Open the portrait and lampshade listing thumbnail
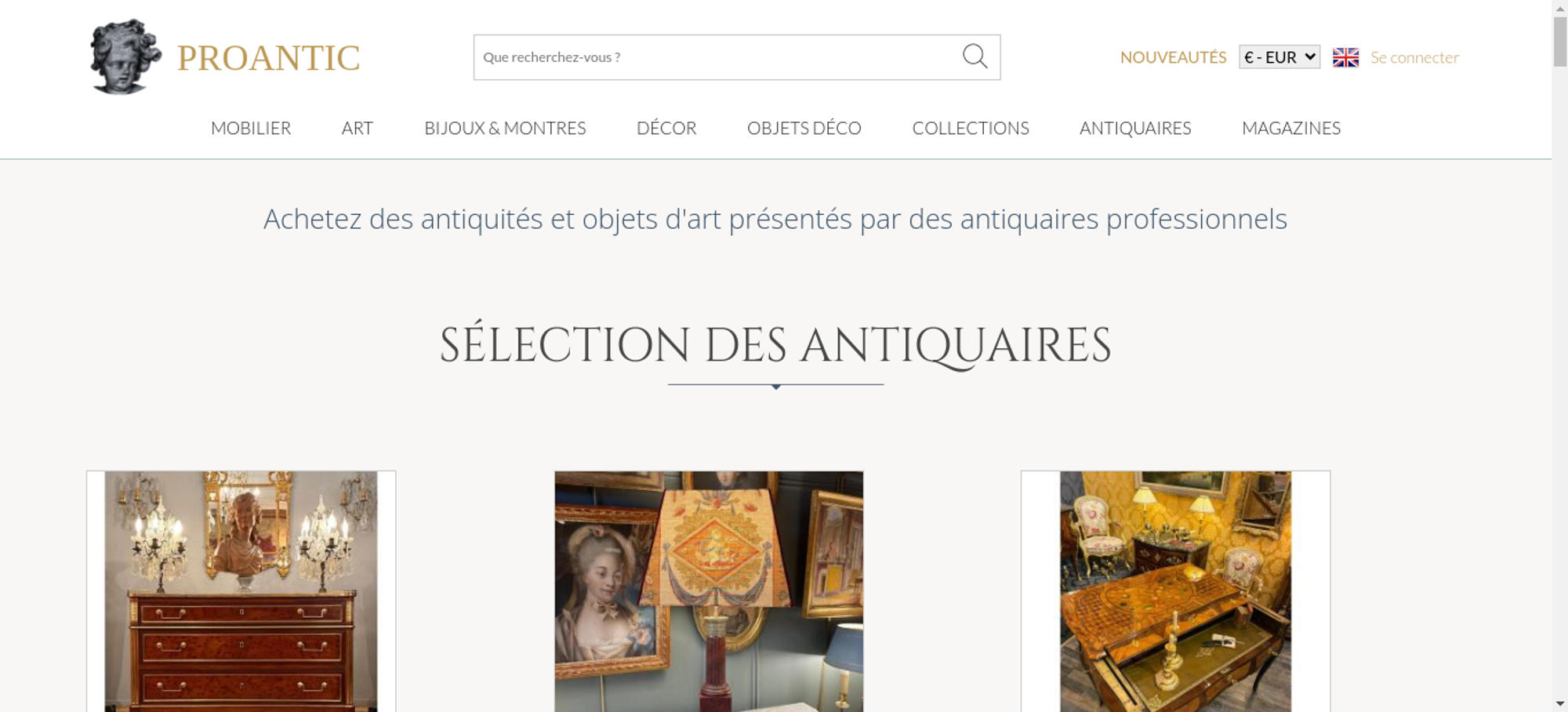 click(709, 591)
